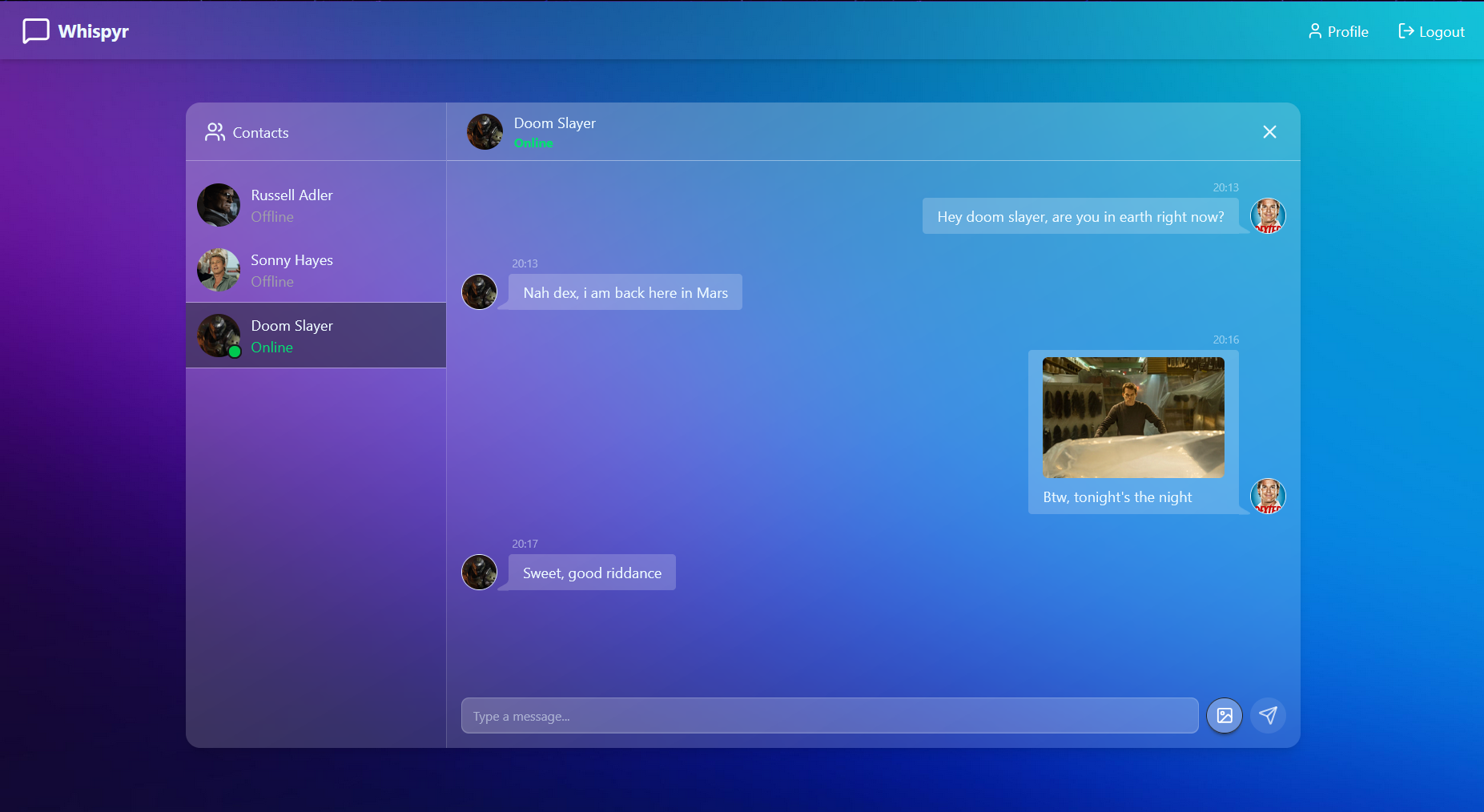Image resolution: width=1484 pixels, height=812 pixels.
Task: Open the Profile page
Action: pos(1337,32)
